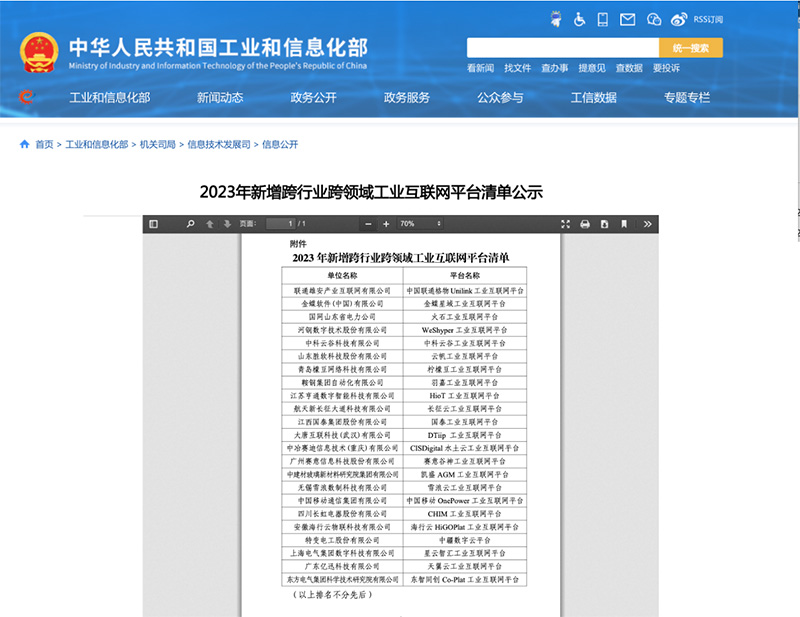
Task: Toggle the PDF viewer sidebar
Action: [x=154, y=224]
